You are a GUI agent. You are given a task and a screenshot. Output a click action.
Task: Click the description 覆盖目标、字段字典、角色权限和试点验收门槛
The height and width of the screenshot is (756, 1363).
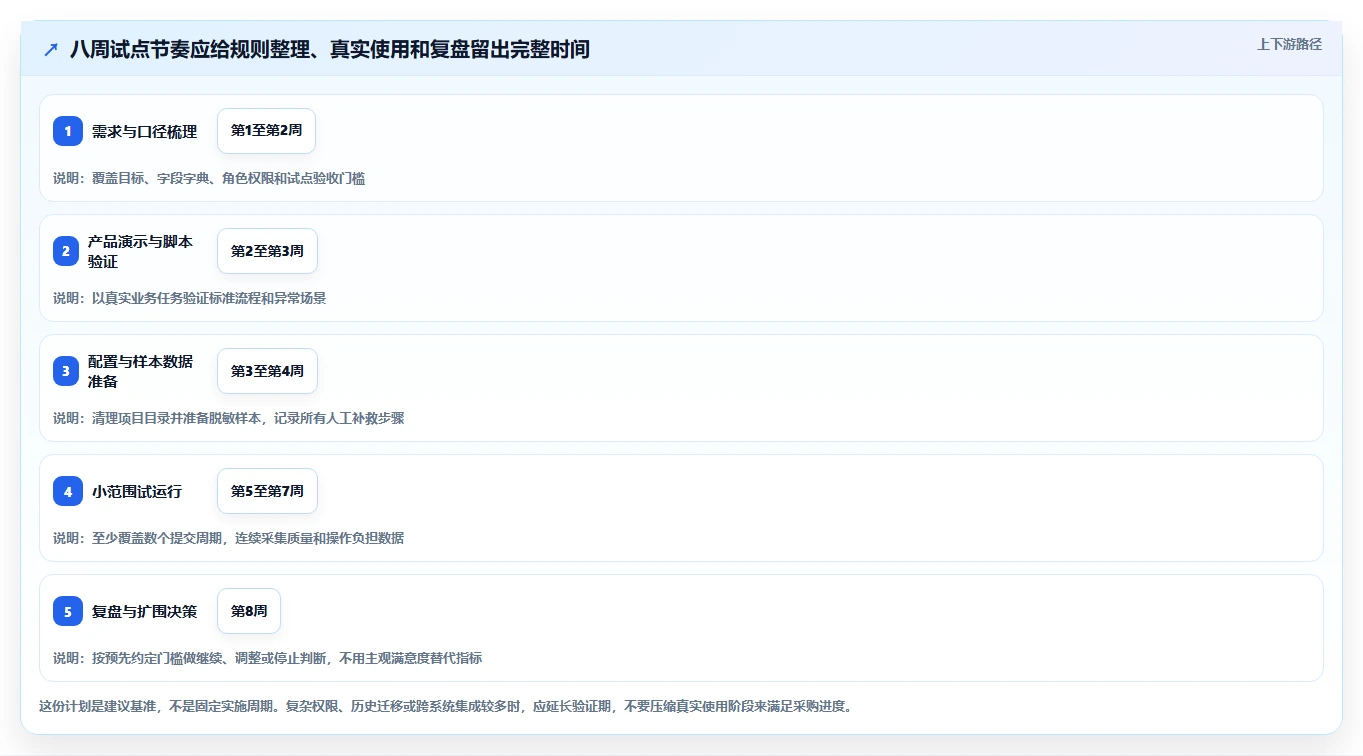[228, 178]
